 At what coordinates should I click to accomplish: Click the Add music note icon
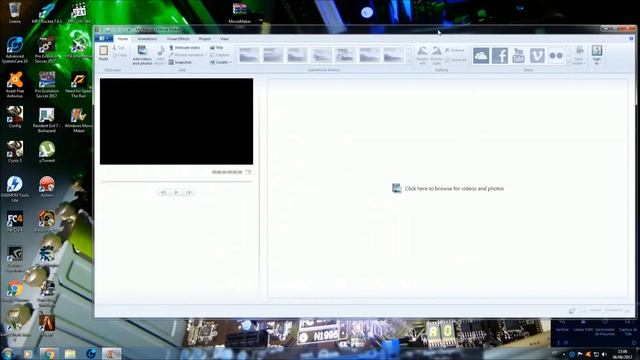(x=160, y=52)
